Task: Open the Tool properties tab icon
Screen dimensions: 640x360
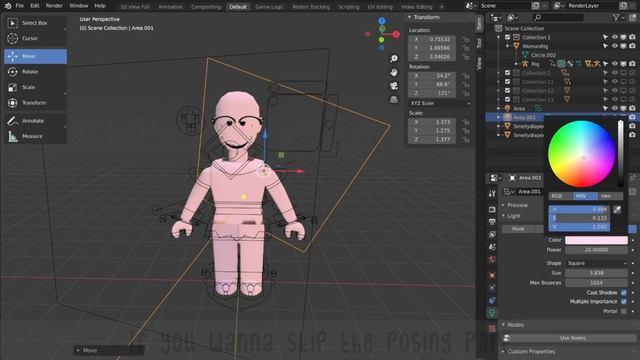Action: 492,193
